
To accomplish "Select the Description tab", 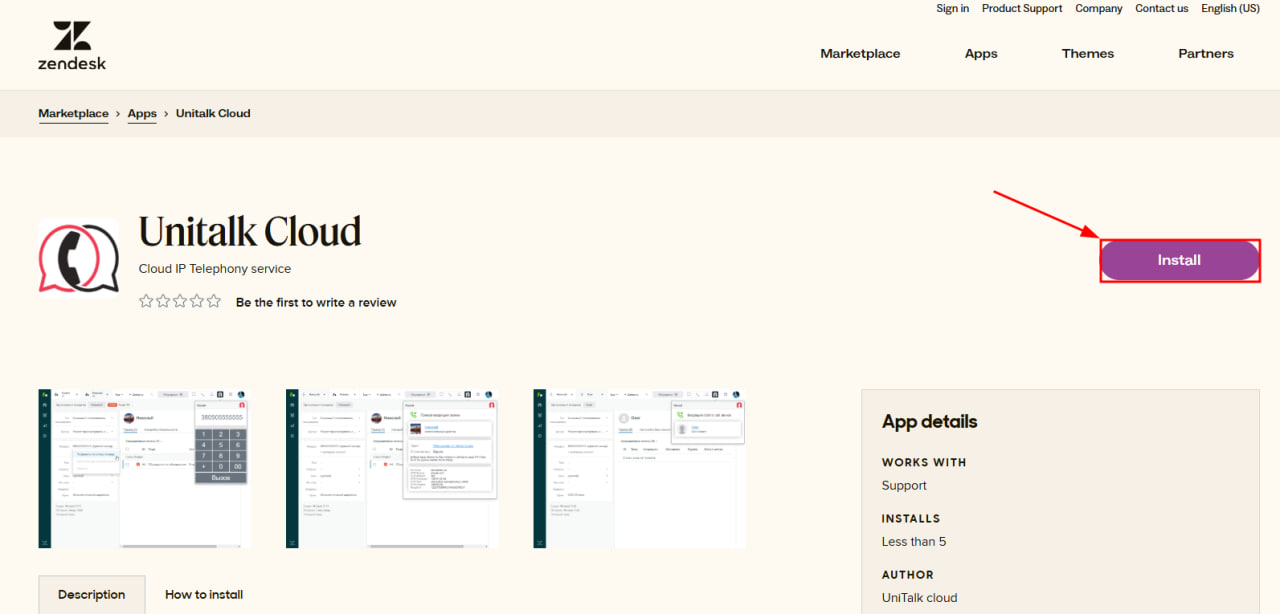I will pyautogui.click(x=92, y=594).
